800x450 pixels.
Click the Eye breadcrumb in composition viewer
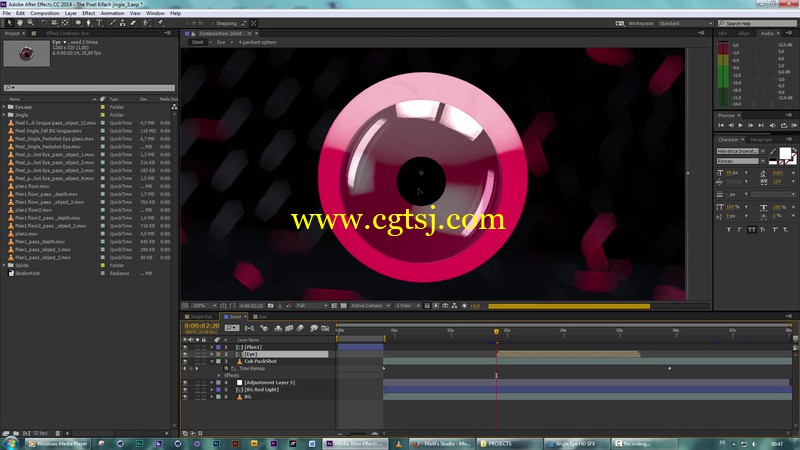(x=221, y=42)
